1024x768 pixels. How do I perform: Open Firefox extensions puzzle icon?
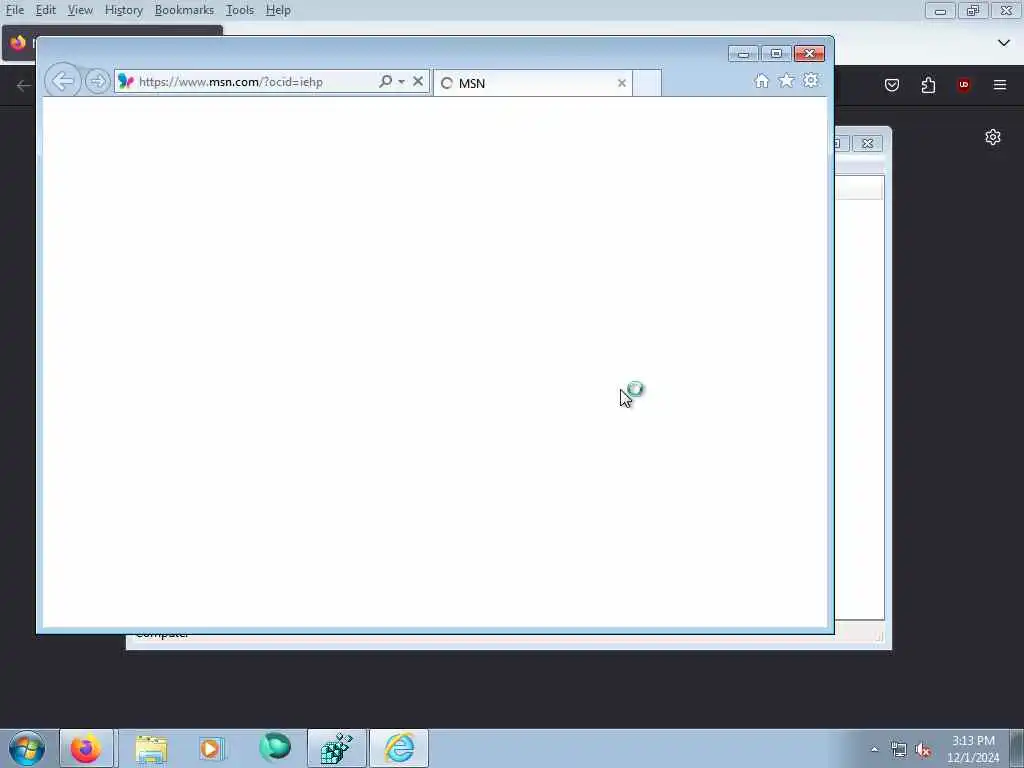point(928,85)
